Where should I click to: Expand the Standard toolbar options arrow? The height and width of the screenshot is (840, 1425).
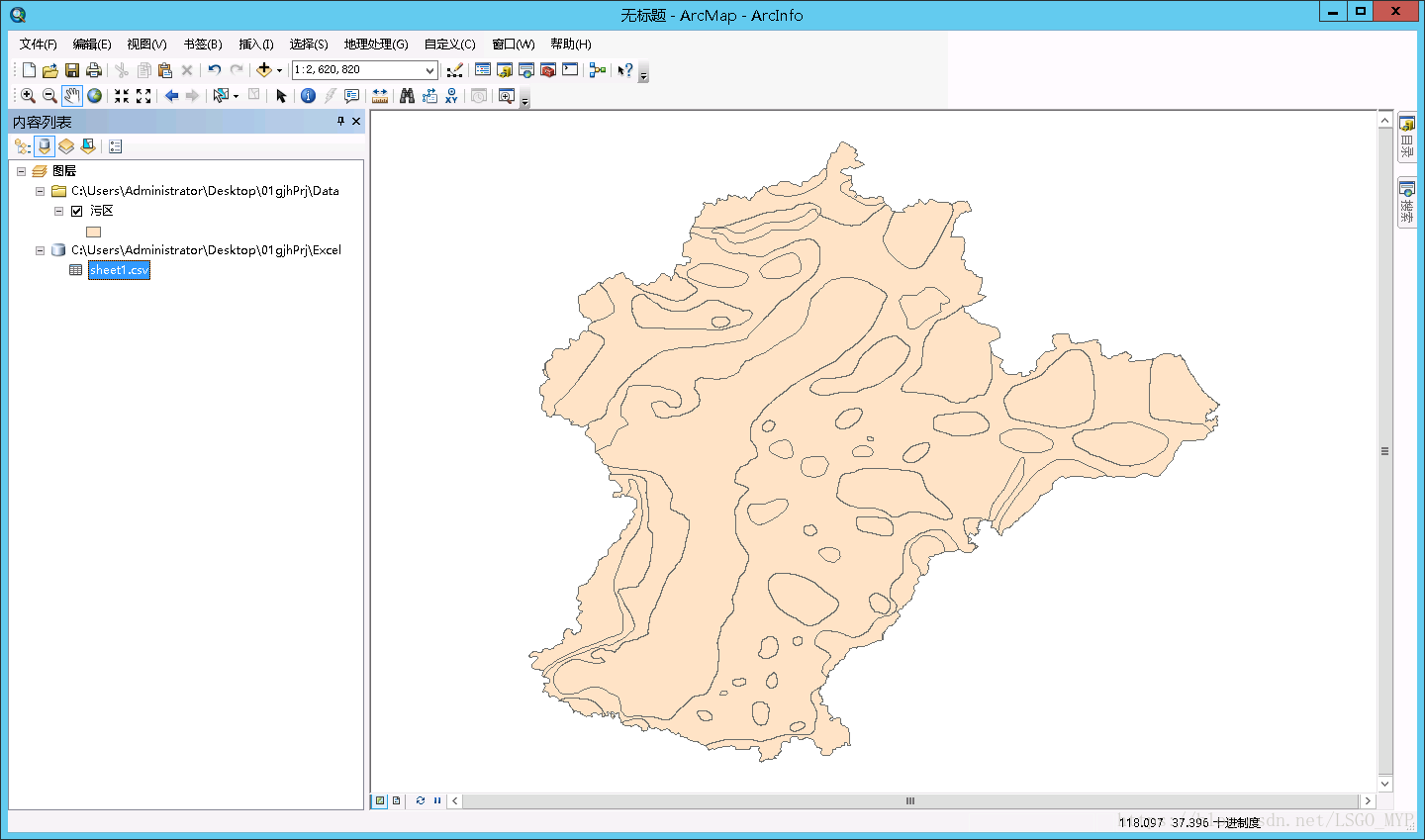[x=643, y=74]
